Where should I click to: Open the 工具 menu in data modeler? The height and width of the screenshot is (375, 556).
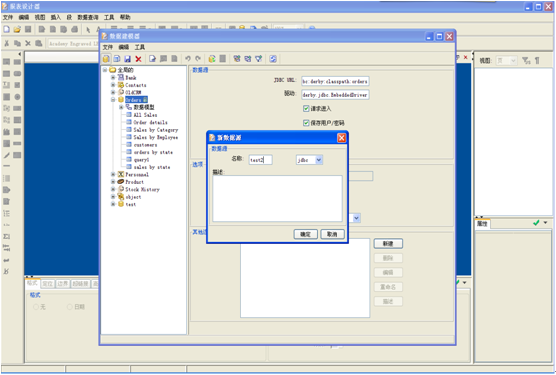click(x=140, y=47)
